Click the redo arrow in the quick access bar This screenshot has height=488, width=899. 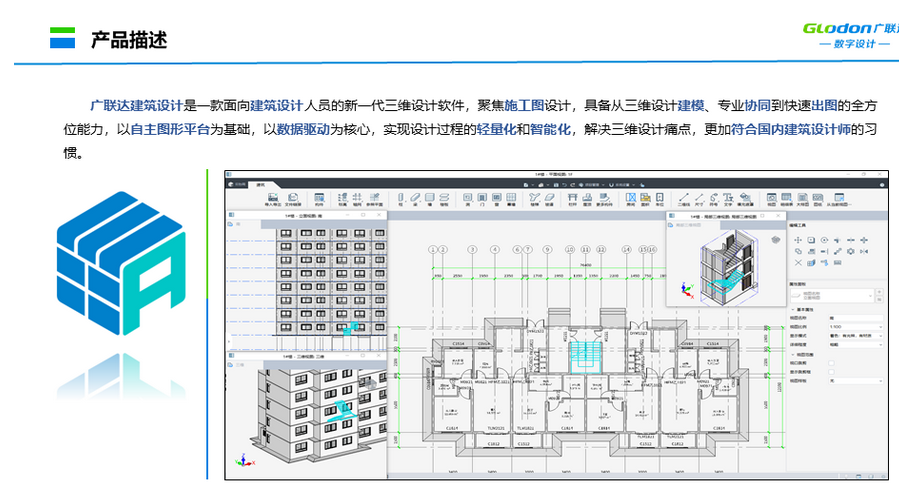pyautogui.click(x=572, y=185)
